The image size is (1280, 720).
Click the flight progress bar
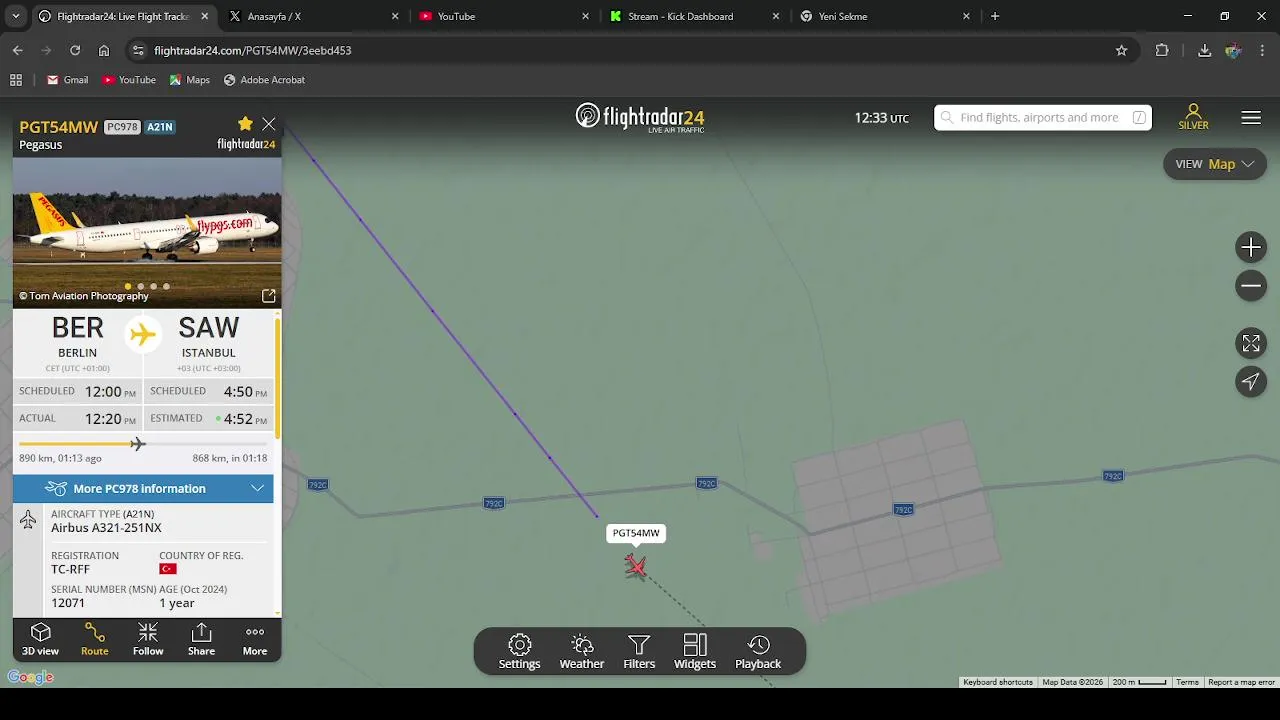[143, 444]
